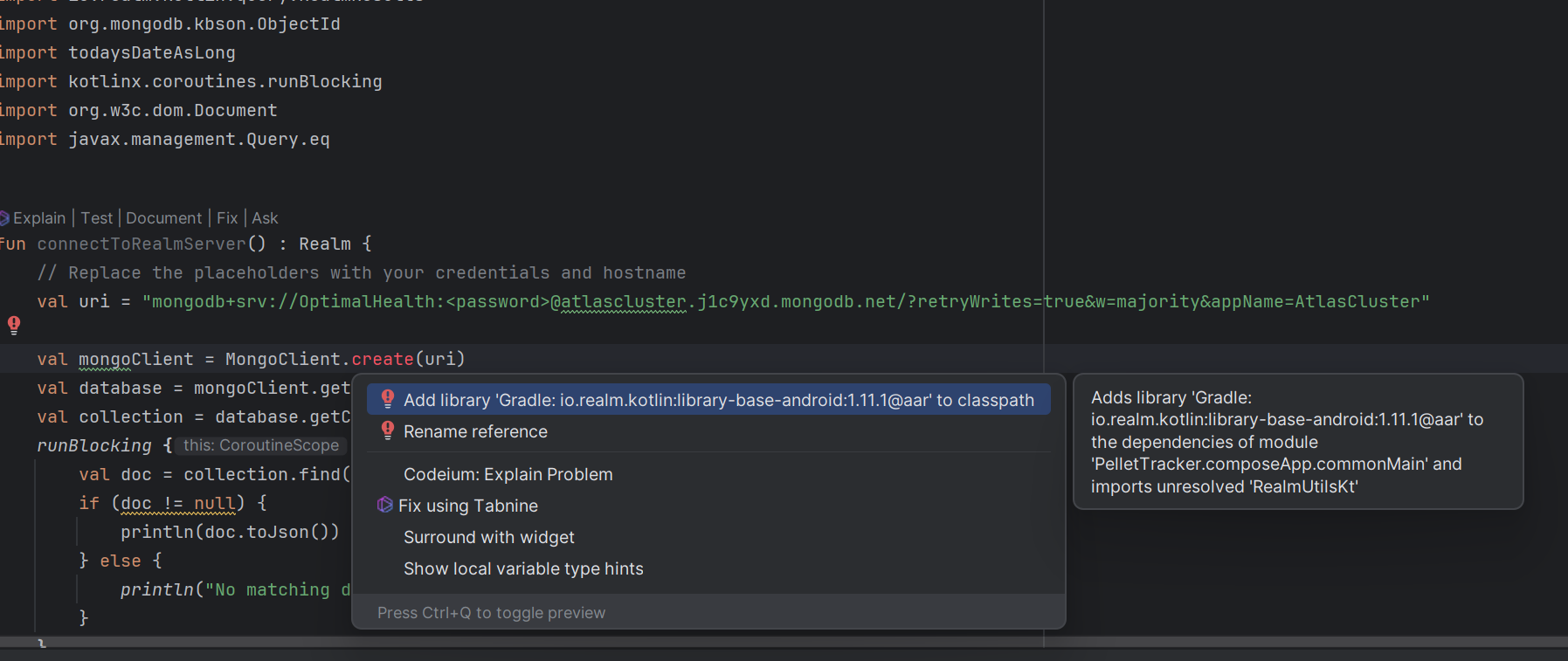This screenshot has height=661, width=1568.
Task: Choose Add library to classpath quick fix
Action: [x=718, y=400]
